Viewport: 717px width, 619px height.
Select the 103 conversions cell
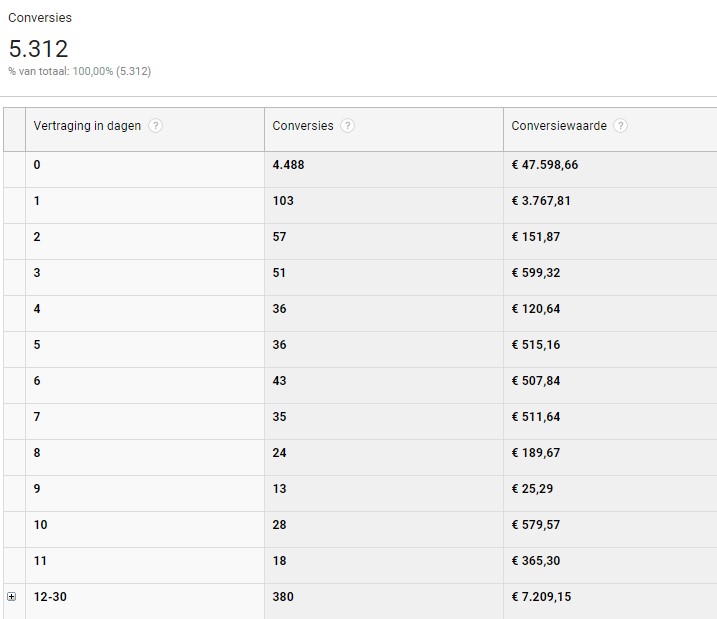coord(283,201)
